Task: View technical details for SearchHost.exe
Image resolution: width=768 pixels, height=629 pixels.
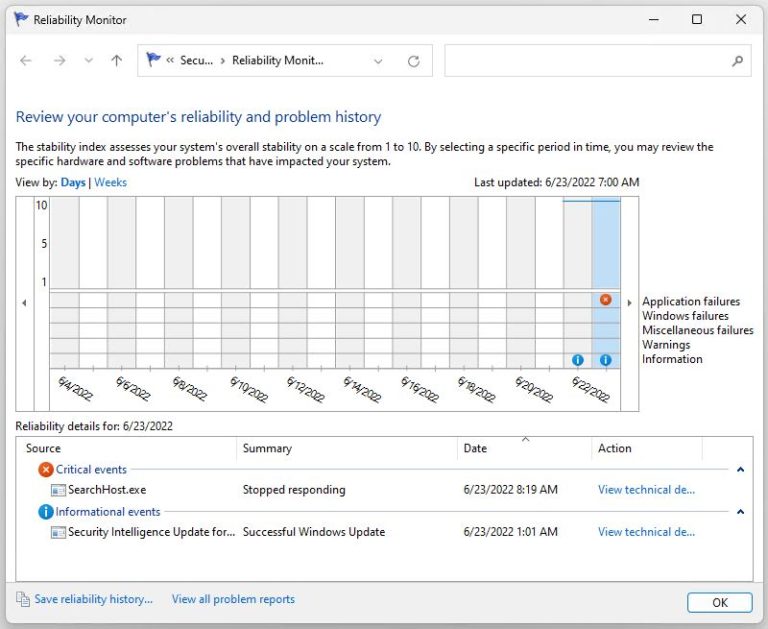Action: click(x=646, y=490)
